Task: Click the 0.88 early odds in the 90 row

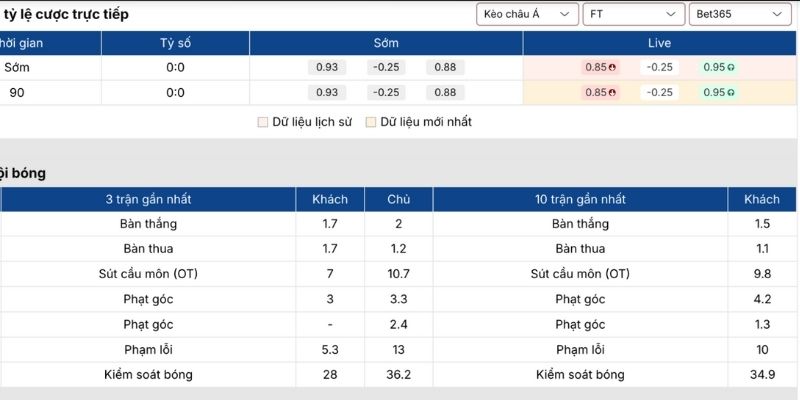Action: point(445,92)
